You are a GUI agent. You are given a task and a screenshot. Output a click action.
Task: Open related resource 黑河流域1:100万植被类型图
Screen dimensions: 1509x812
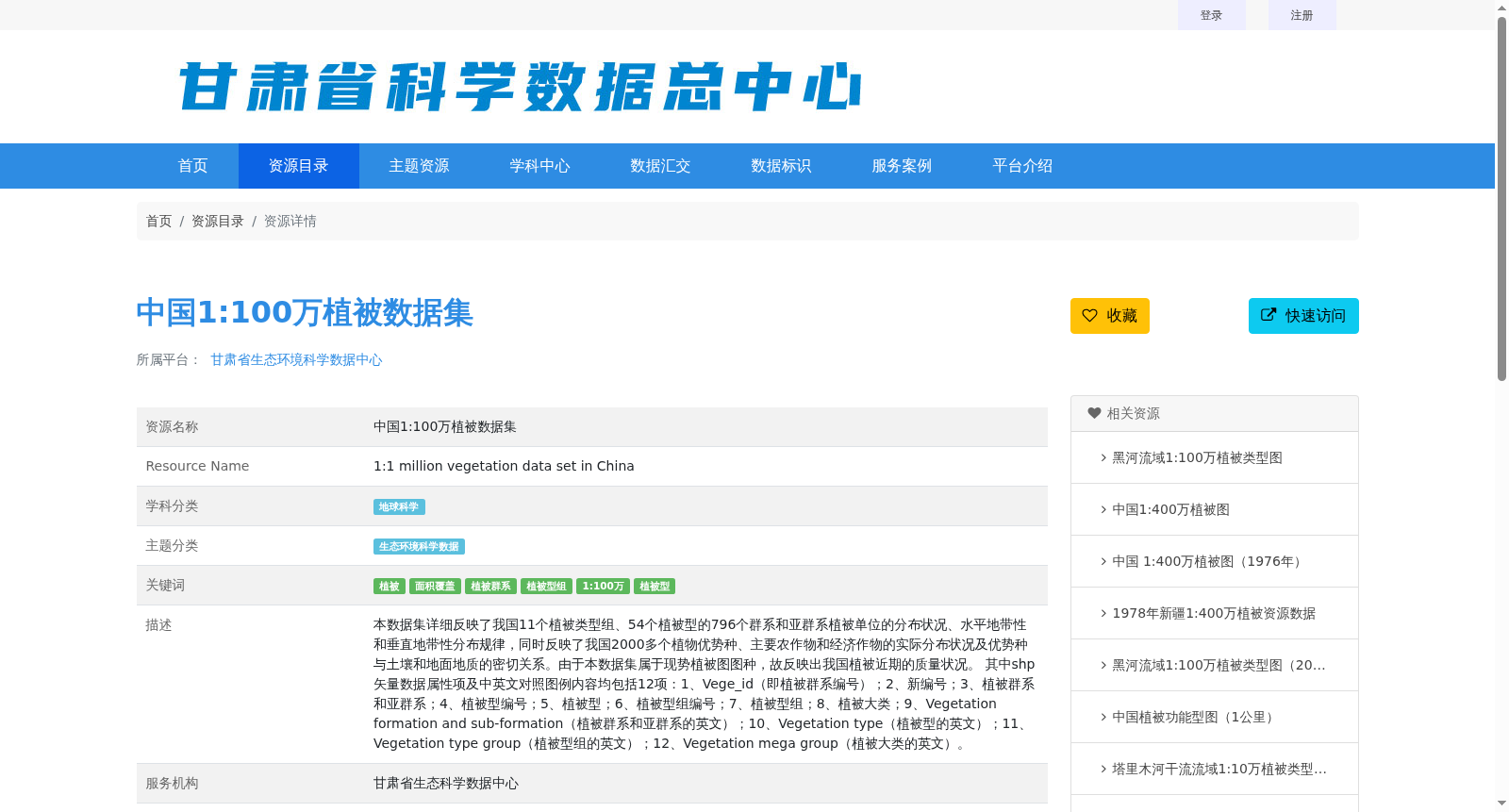[1197, 457]
